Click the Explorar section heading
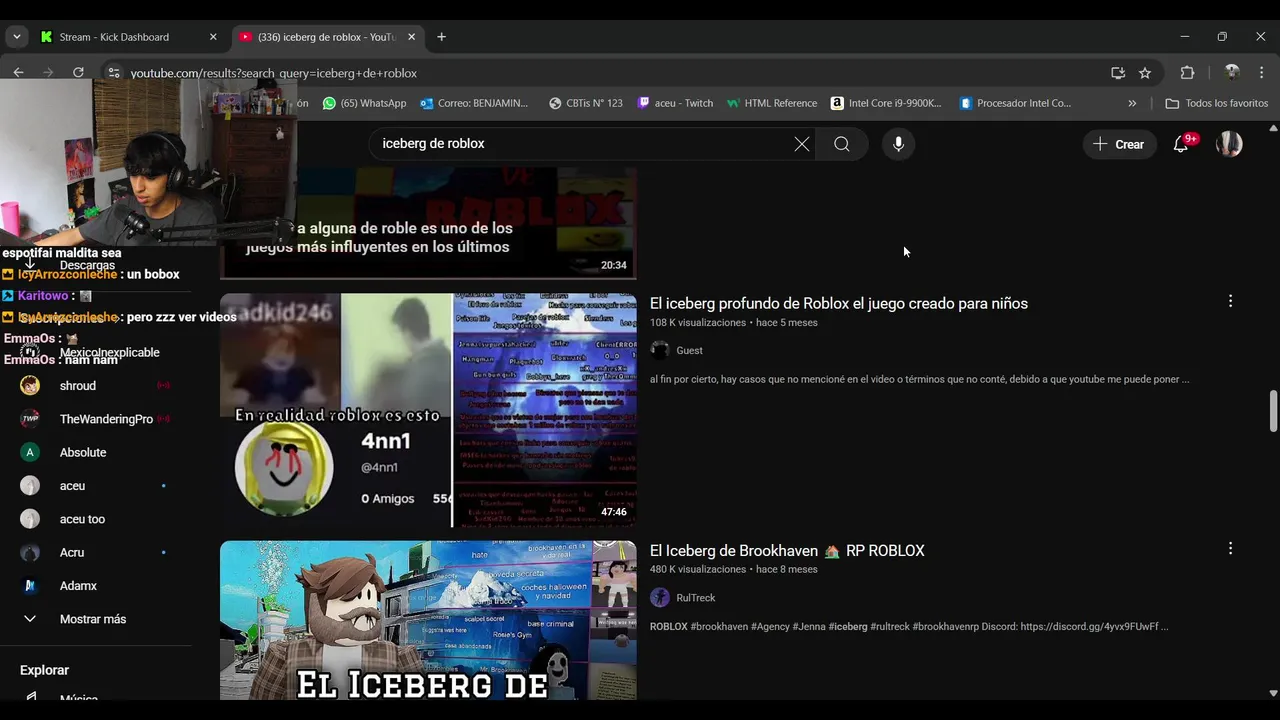This screenshot has width=1280, height=720. [45, 670]
